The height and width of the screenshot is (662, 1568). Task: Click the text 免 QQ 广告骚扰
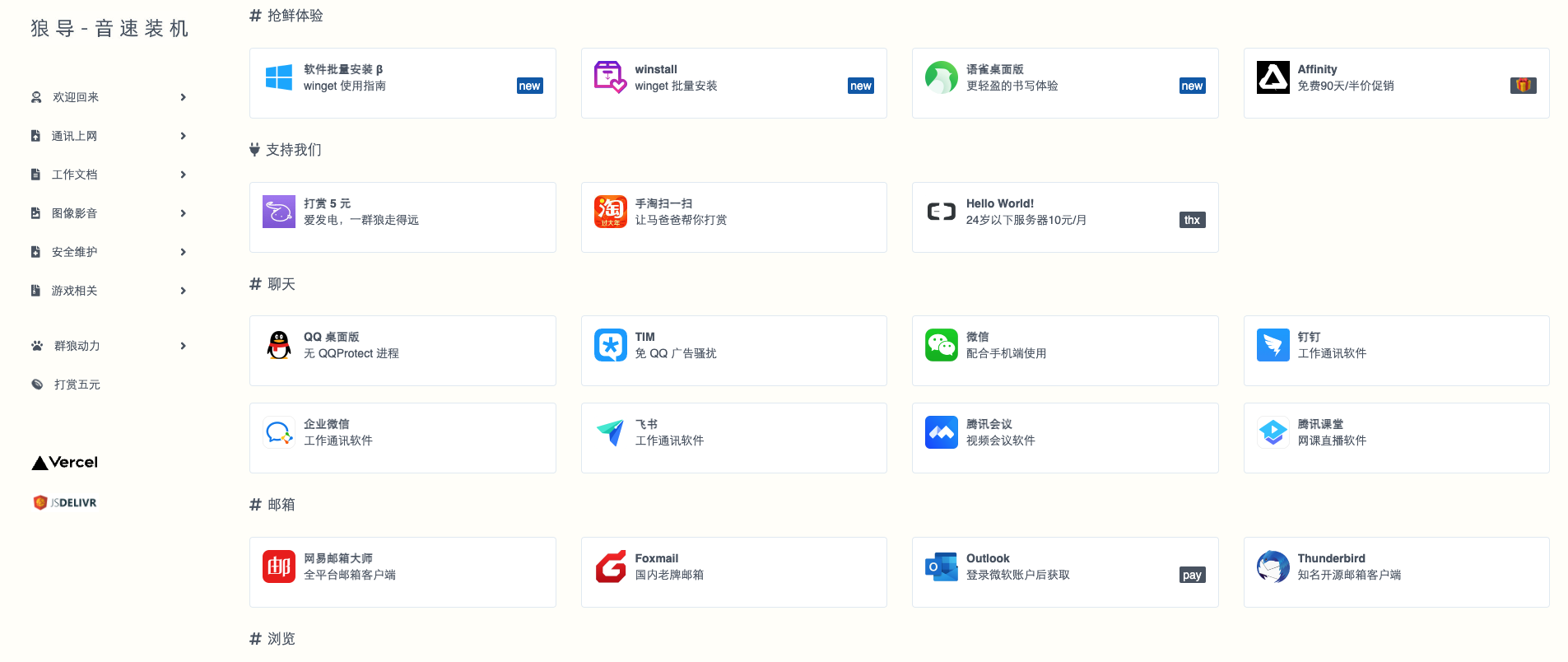[x=676, y=353]
